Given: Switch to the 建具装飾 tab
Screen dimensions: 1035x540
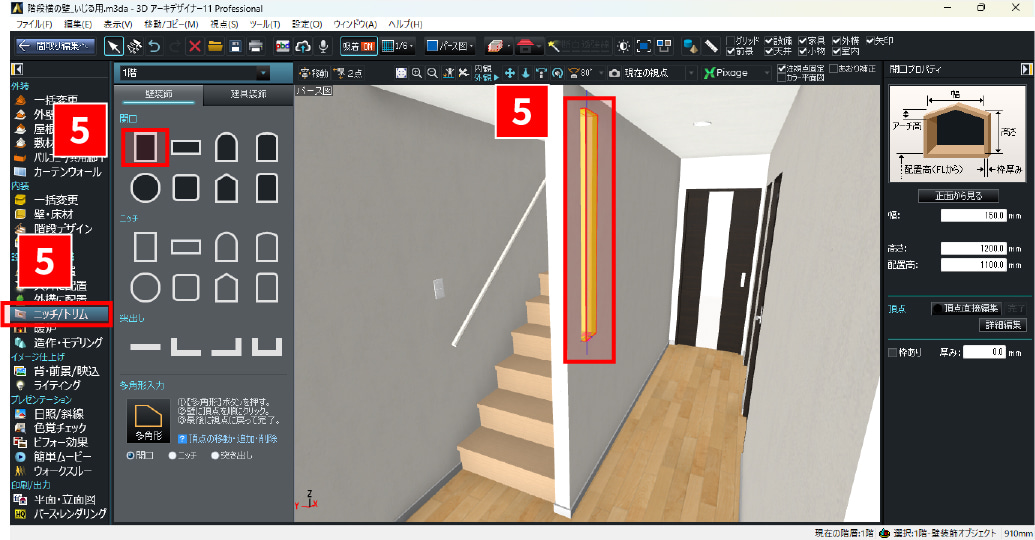Looking at the screenshot, I should 248,94.
